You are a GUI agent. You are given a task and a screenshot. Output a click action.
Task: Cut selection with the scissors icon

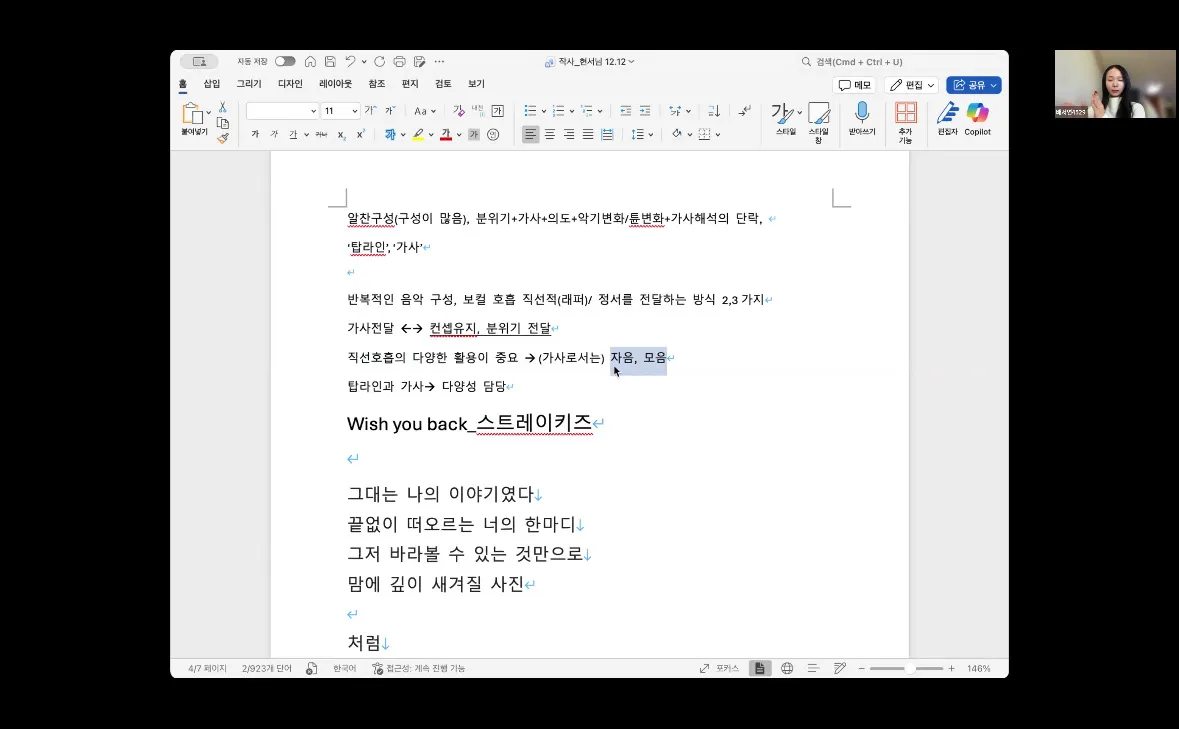tap(223, 107)
